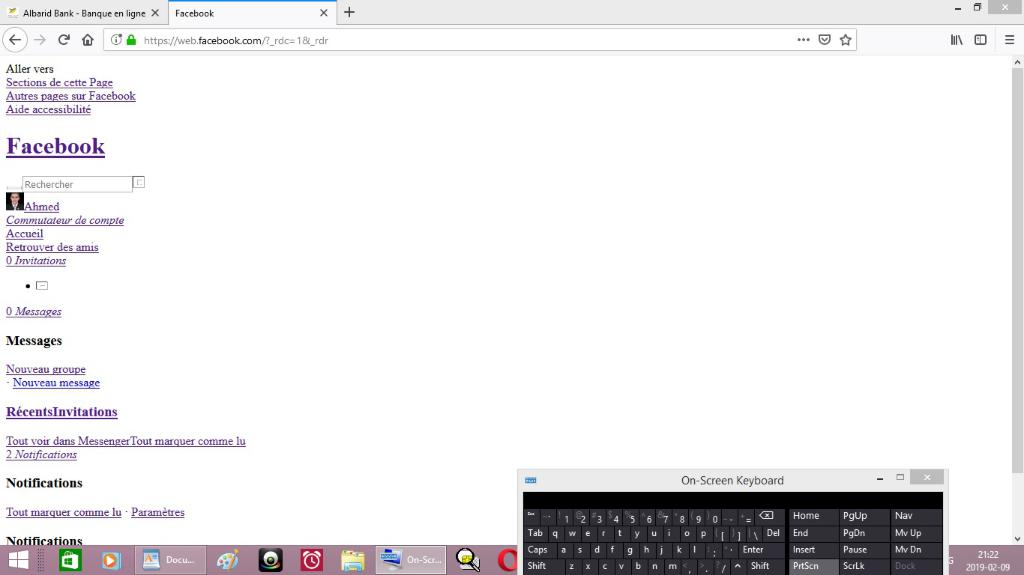1024x575 pixels.
Task: Bookmark this page with the star
Action: point(846,40)
